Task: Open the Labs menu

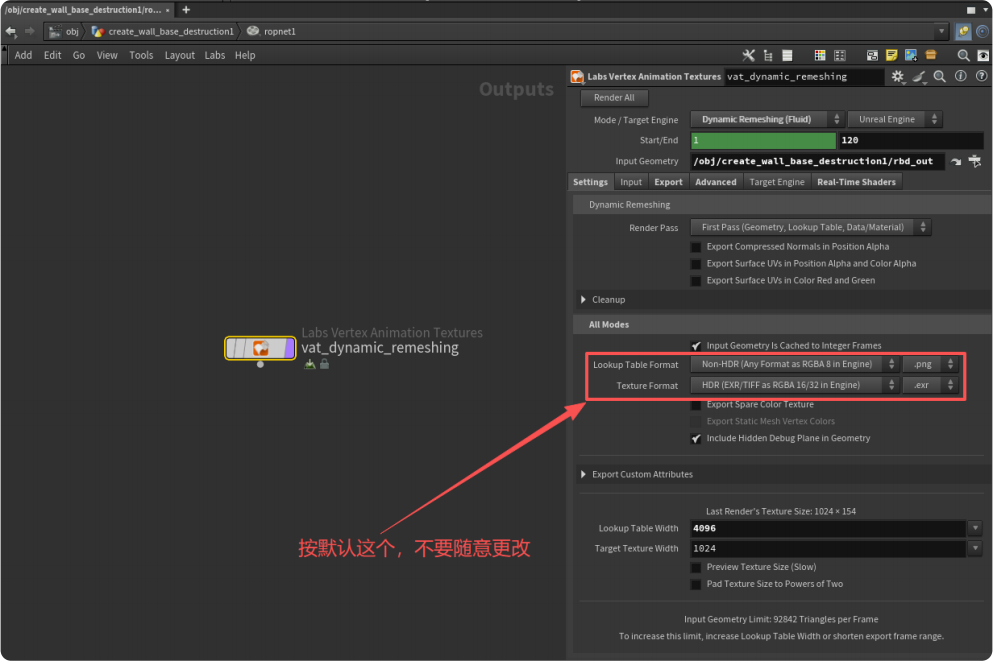Action: click(x=215, y=55)
